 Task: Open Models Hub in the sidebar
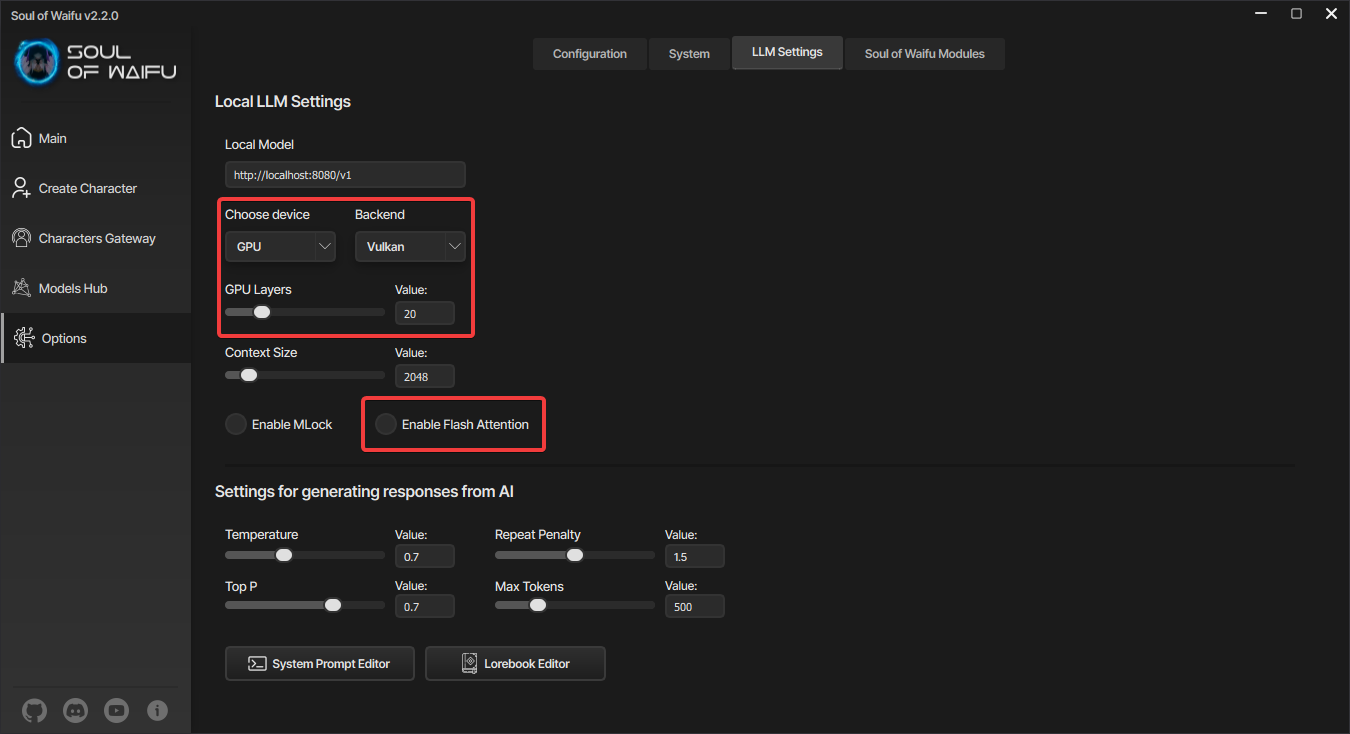click(96, 288)
